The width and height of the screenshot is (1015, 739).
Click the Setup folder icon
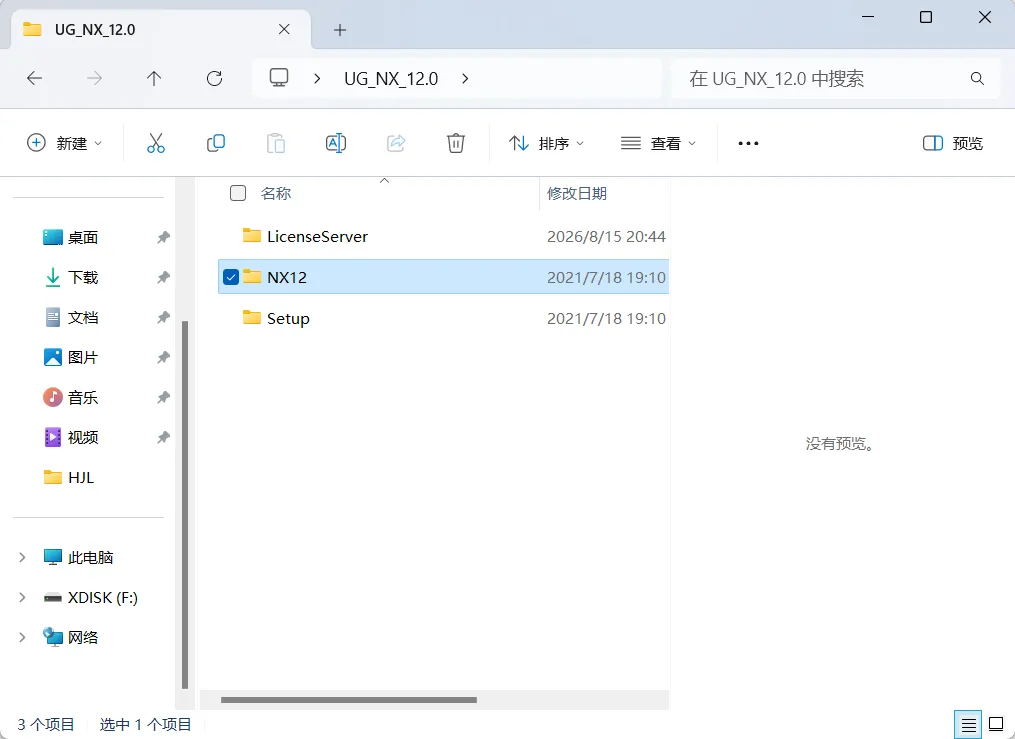click(252, 317)
